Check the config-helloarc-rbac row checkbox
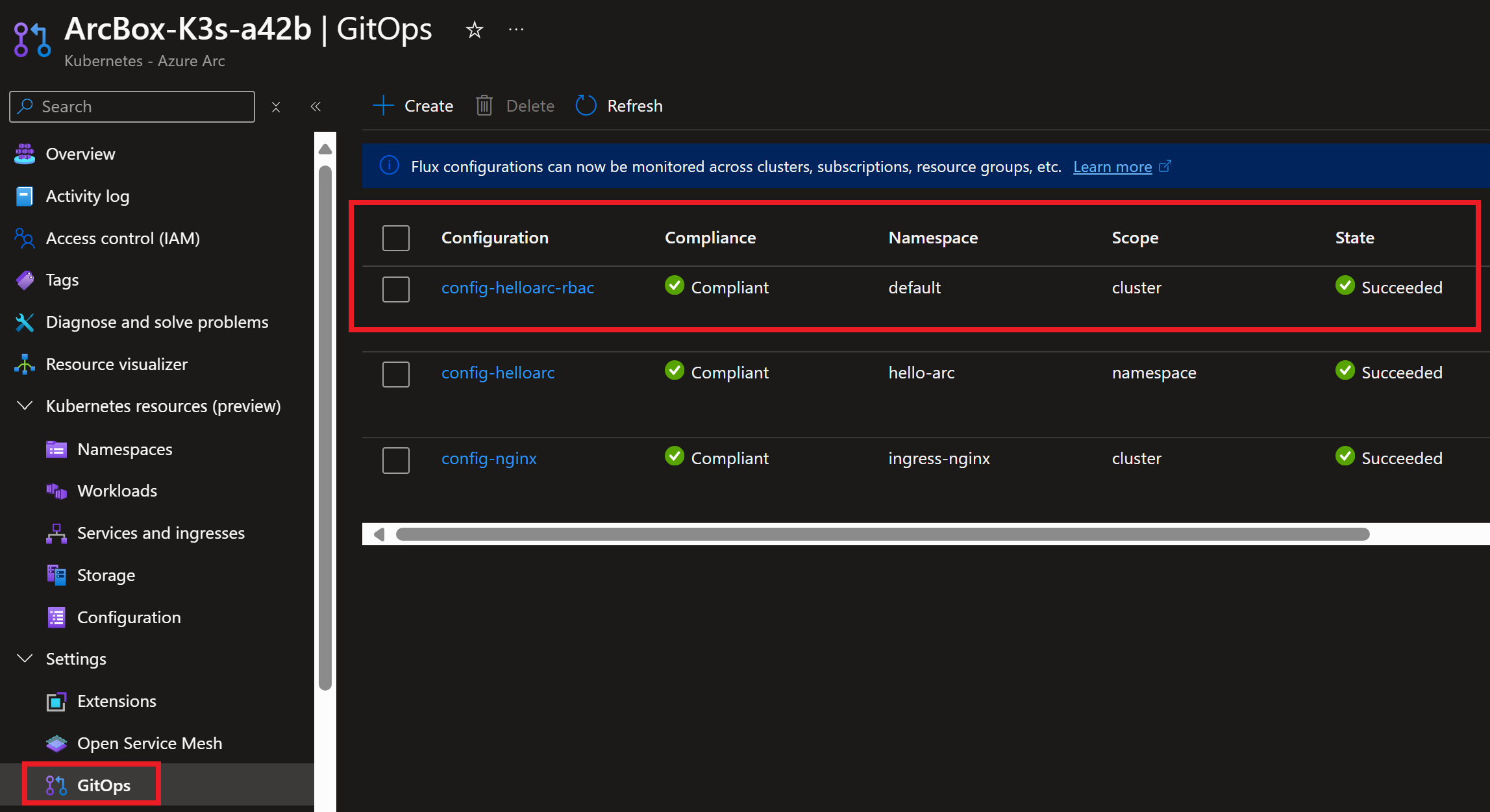Screen dimensions: 1490x812 pyautogui.click(x=396, y=289)
